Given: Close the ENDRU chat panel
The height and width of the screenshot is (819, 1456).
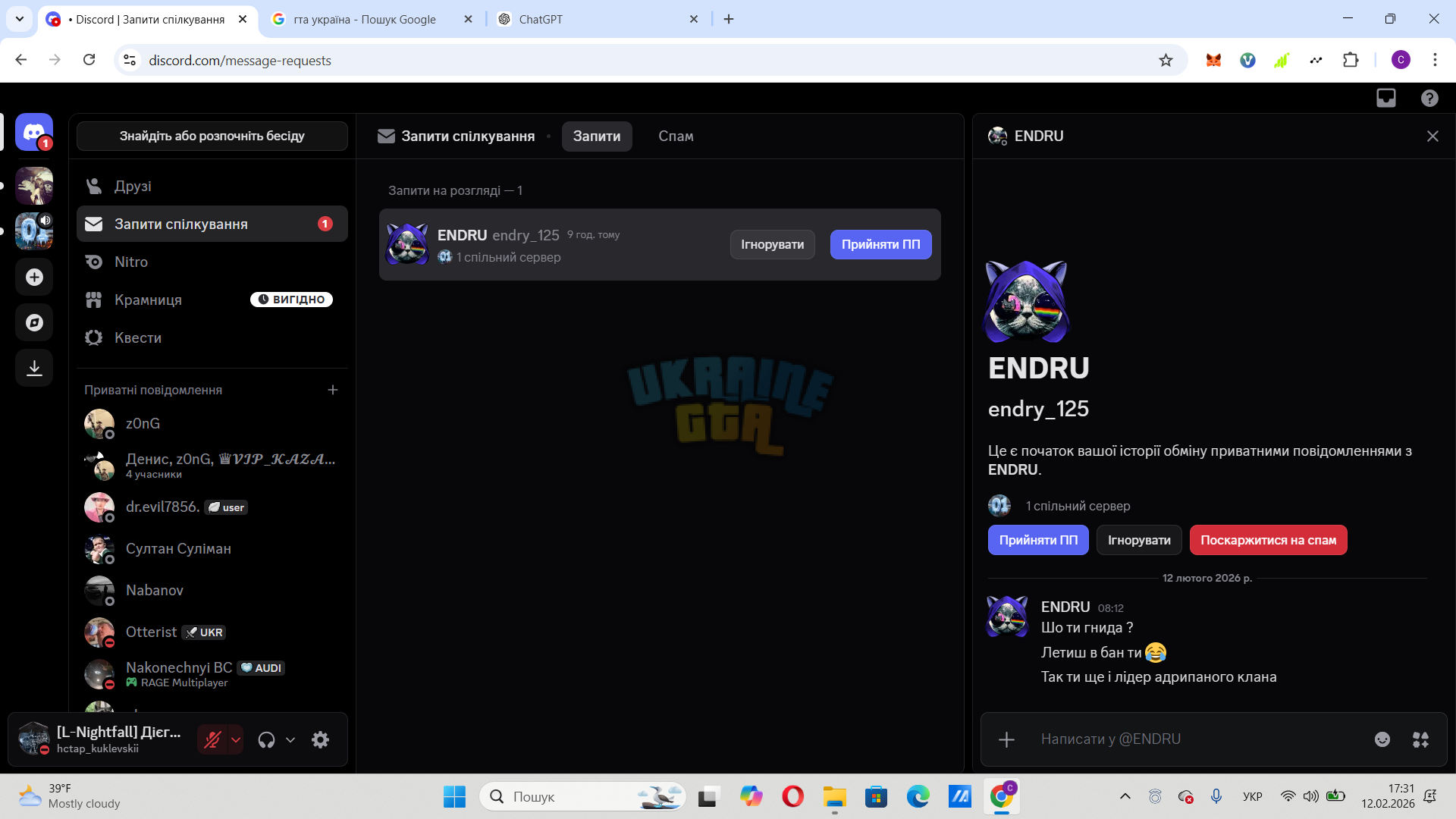Looking at the screenshot, I should (x=1432, y=136).
